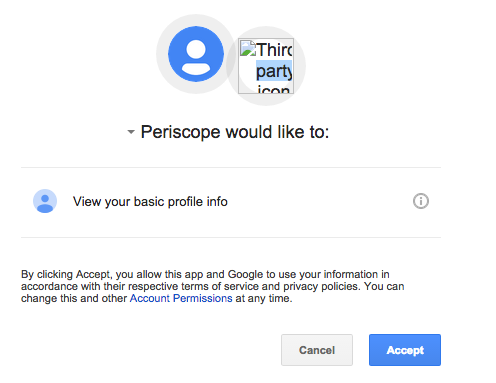Screen dimensions: 496x383
Task: Click the highlighted 'party' alt text
Action: tap(274, 71)
